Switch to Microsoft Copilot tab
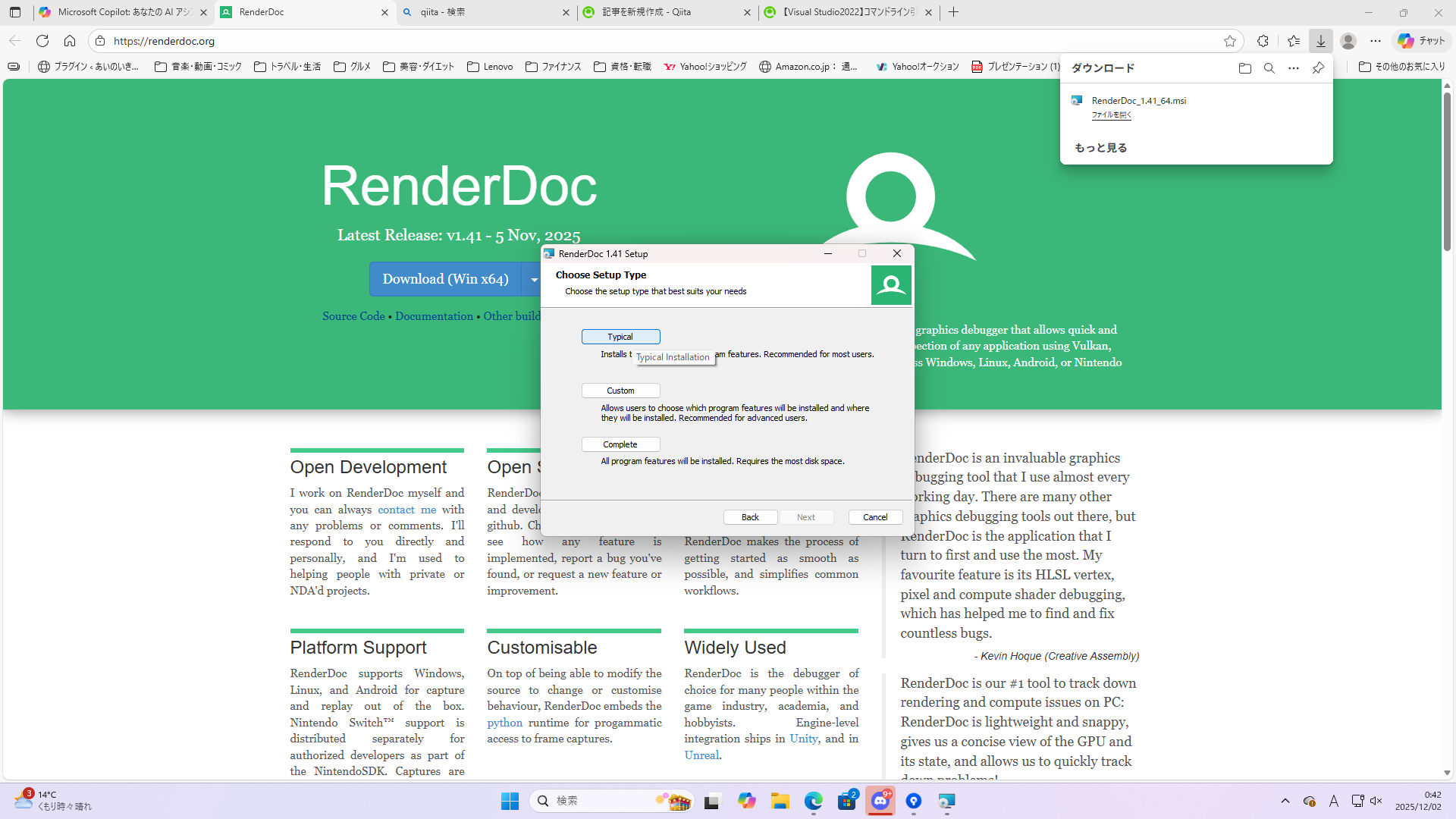The image size is (1456, 819). [x=121, y=12]
